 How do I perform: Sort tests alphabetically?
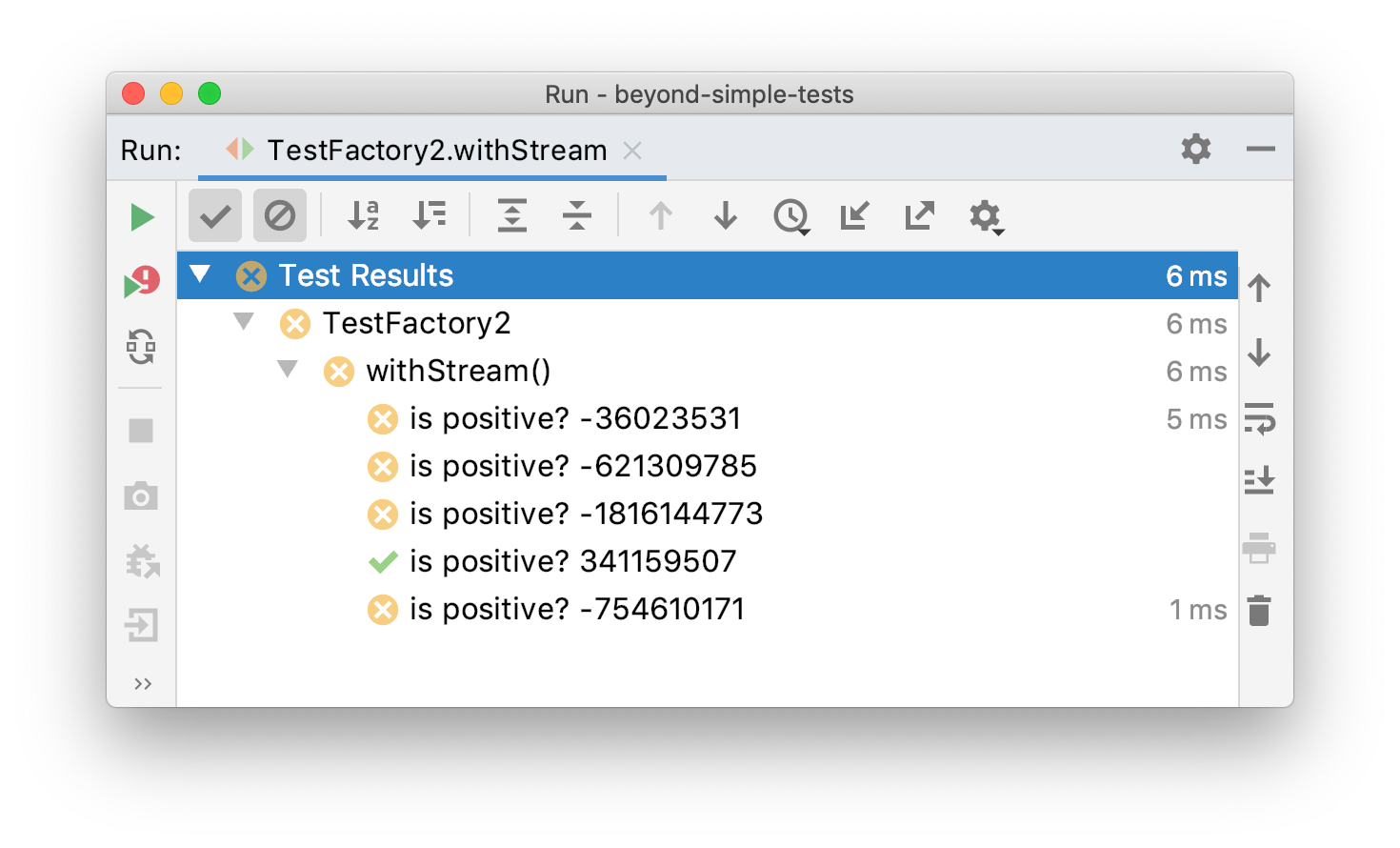(x=363, y=216)
